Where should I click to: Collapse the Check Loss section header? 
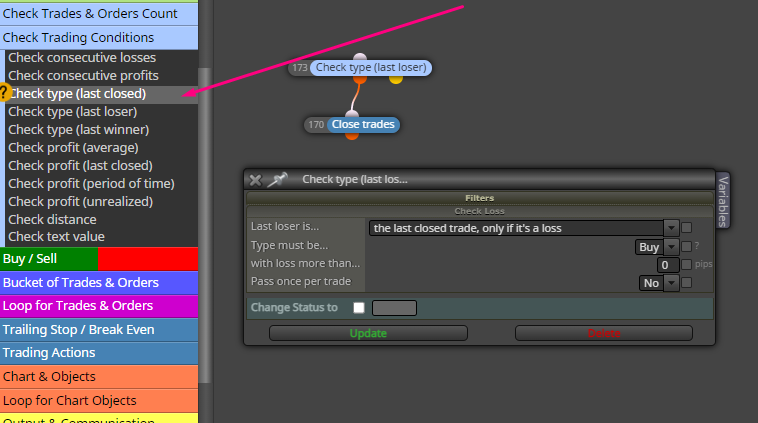(x=480, y=211)
